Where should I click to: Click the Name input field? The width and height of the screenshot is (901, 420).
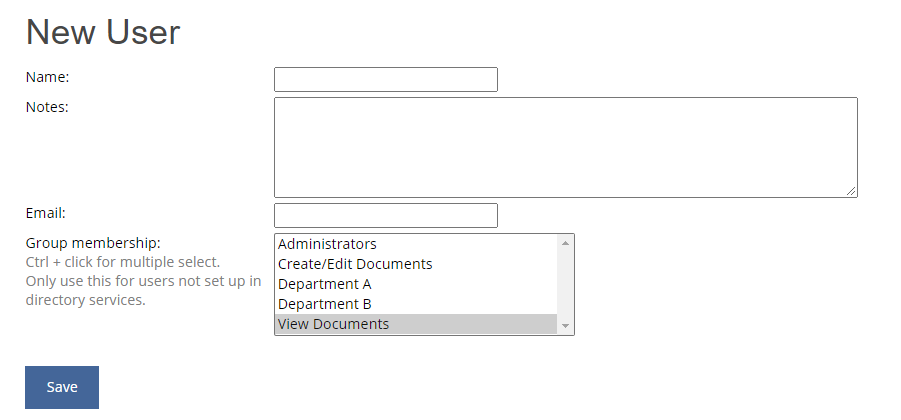coord(386,79)
